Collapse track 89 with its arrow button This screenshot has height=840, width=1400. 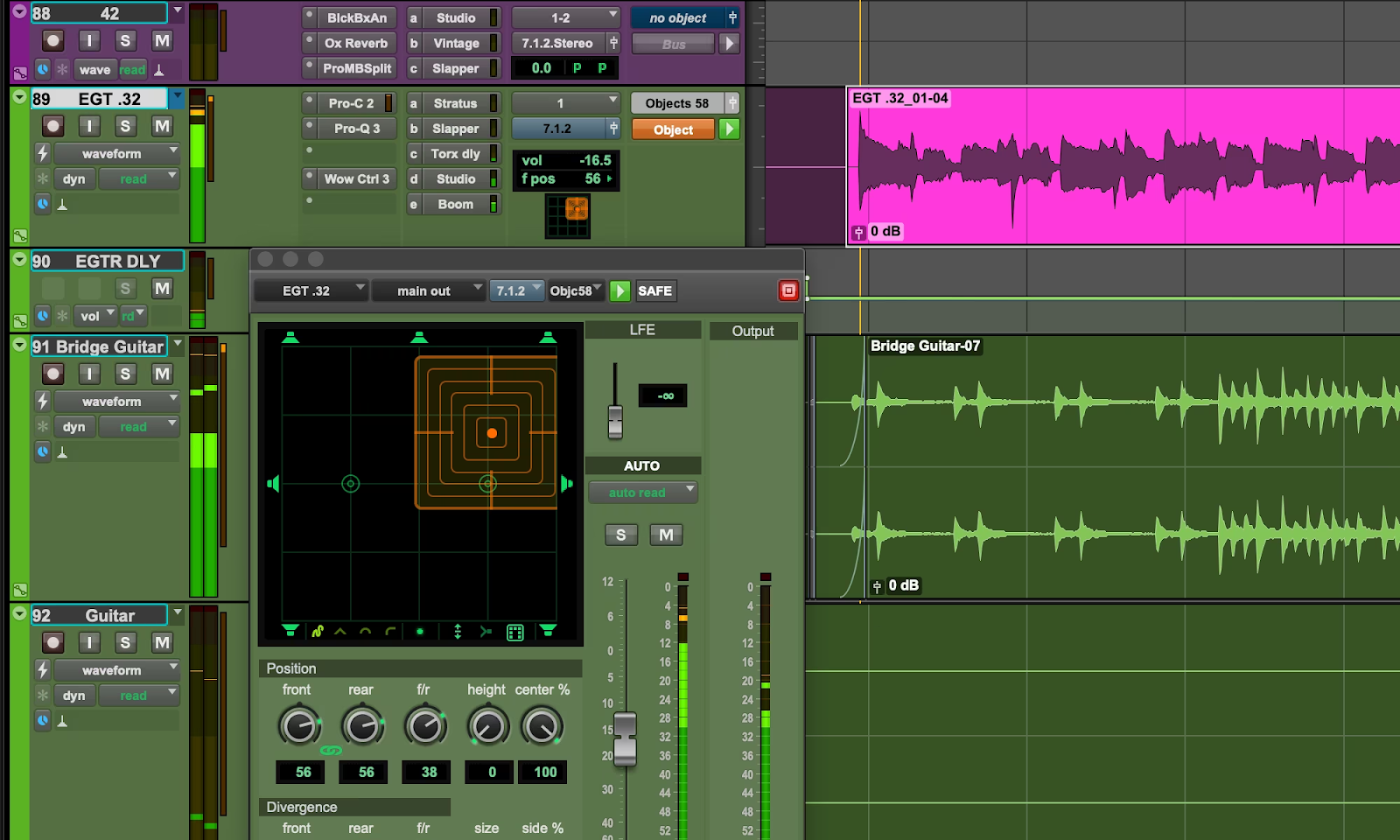click(19, 97)
